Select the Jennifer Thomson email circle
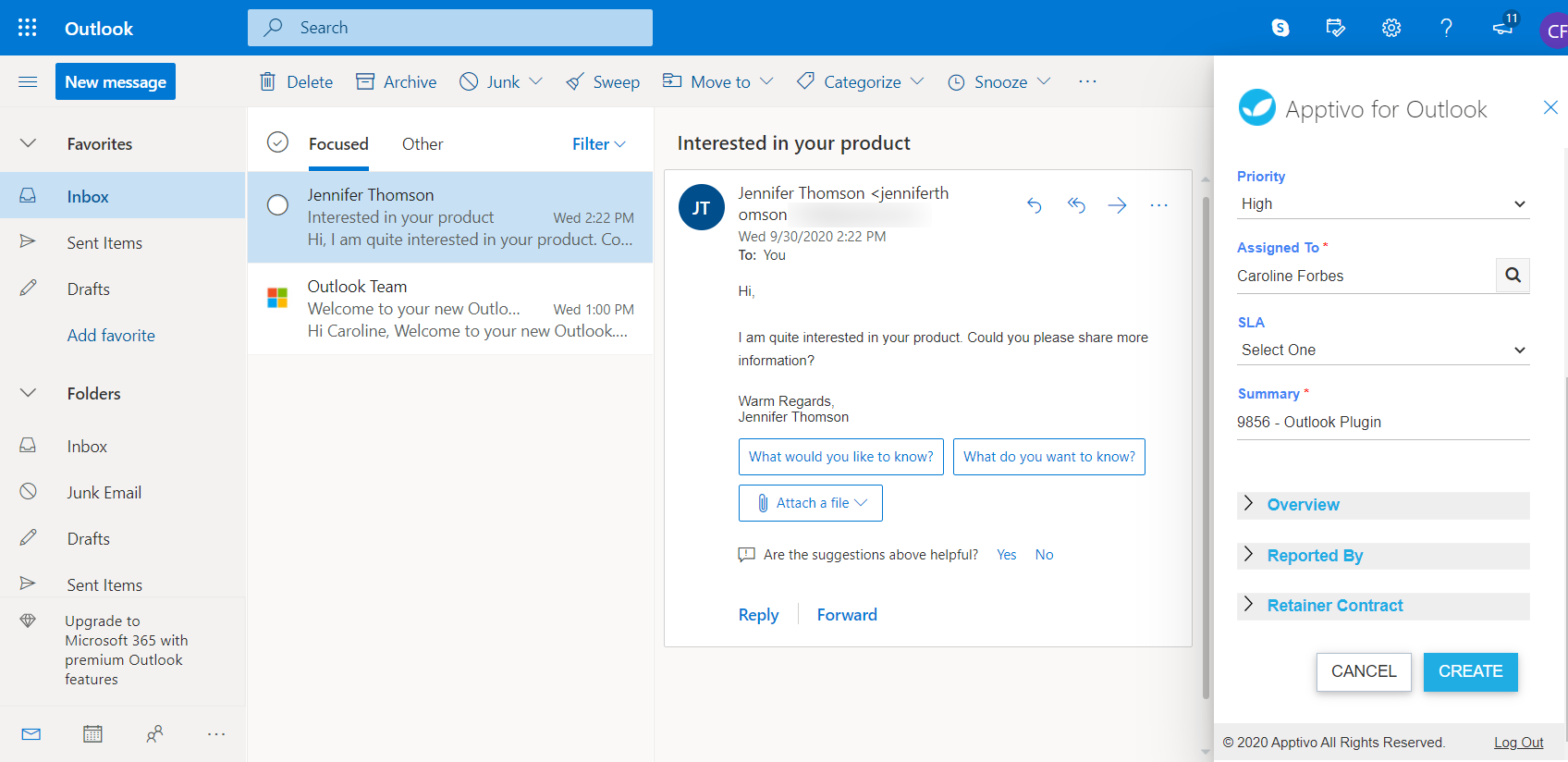1568x762 pixels. (277, 205)
